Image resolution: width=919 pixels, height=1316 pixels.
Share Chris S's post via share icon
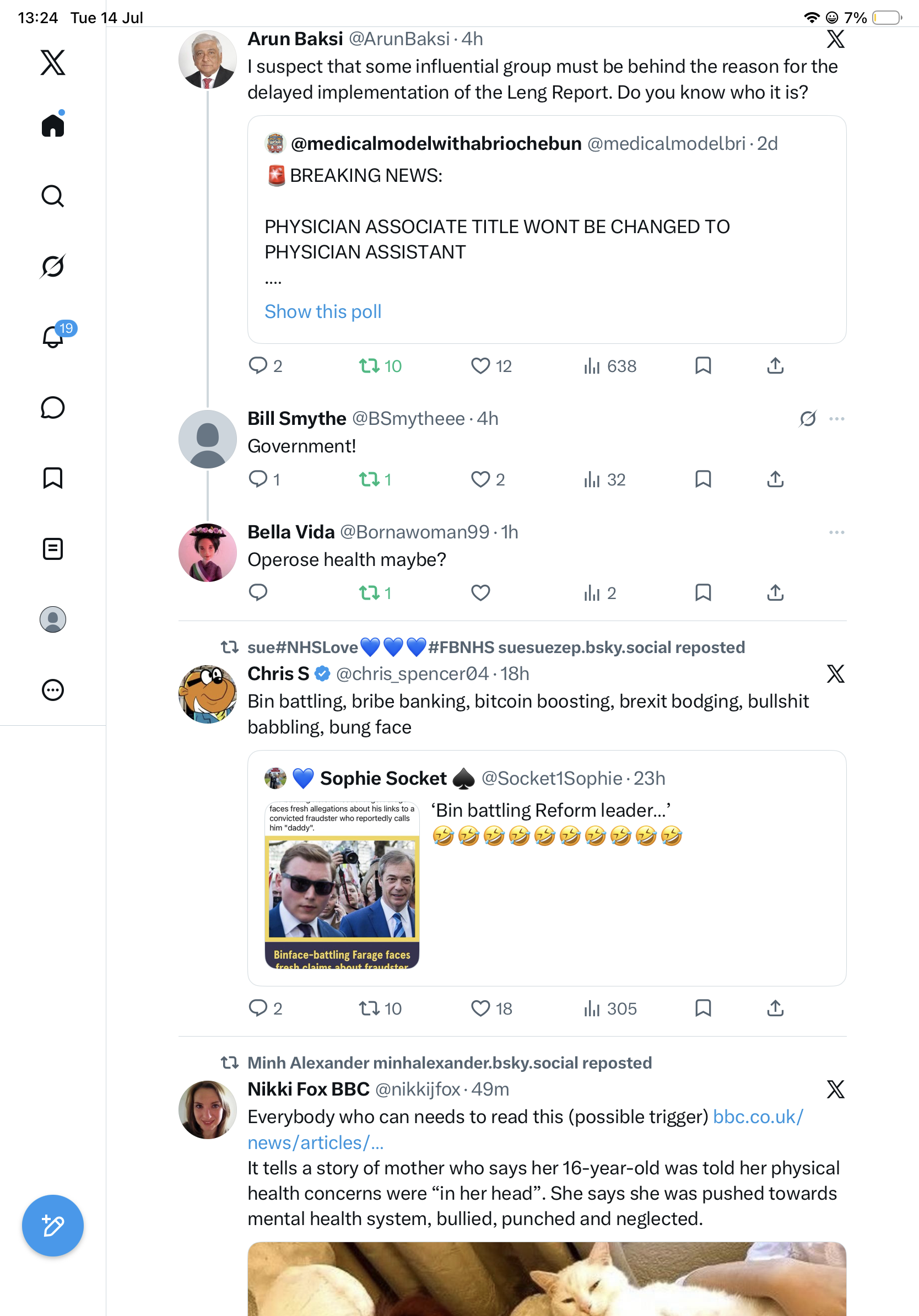[x=775, y=1008]
